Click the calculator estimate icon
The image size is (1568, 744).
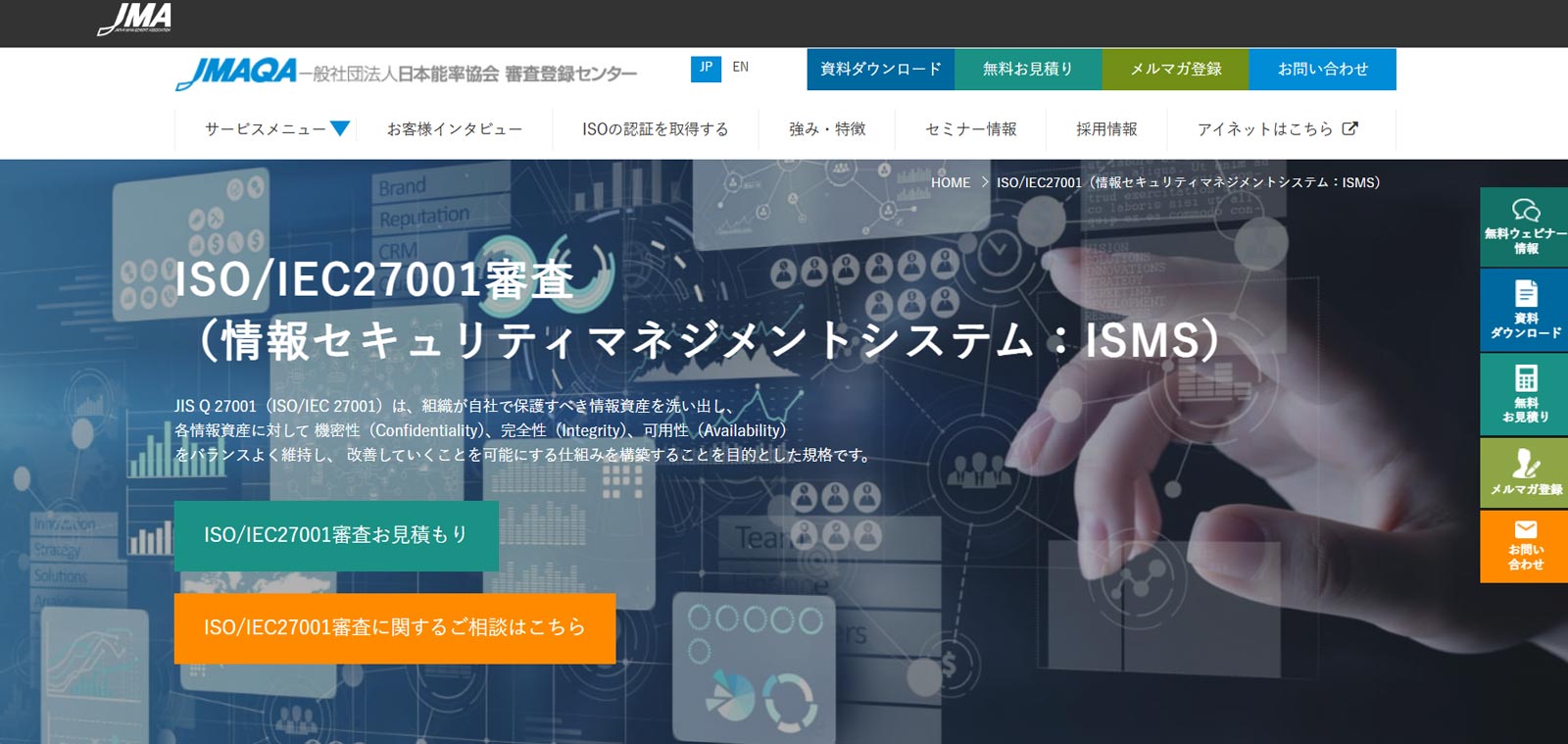tap(1526, 378)
